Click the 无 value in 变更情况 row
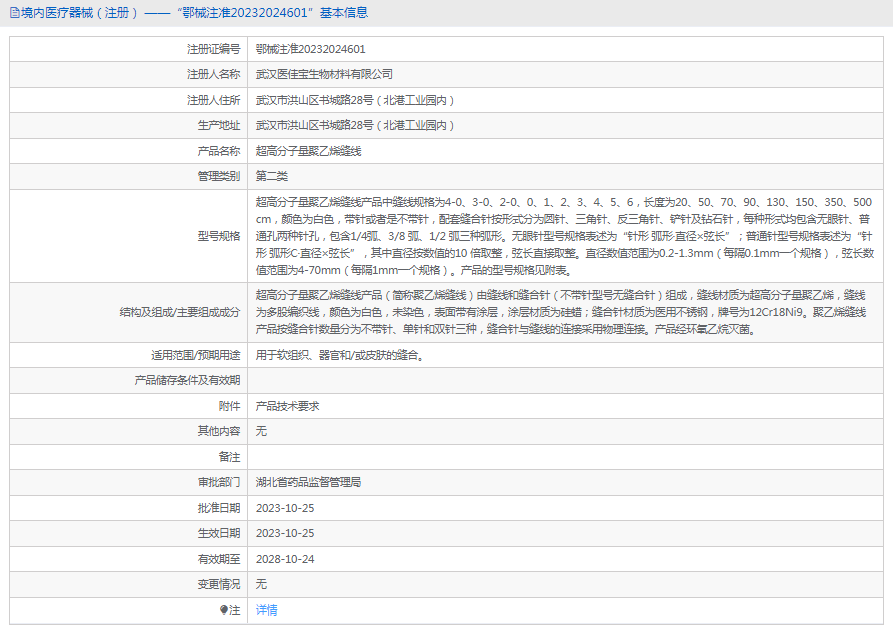Screen dimensions: 893x633 [261, 585]
